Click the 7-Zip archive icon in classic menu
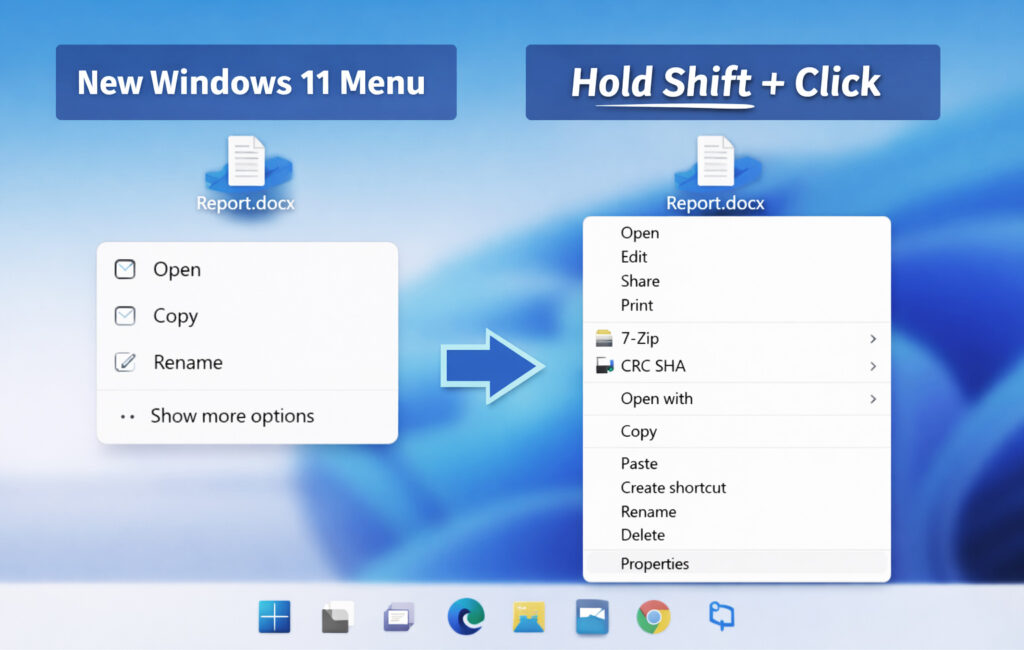Viewport: 1024px width, 650px height. [x=603, y=339]
